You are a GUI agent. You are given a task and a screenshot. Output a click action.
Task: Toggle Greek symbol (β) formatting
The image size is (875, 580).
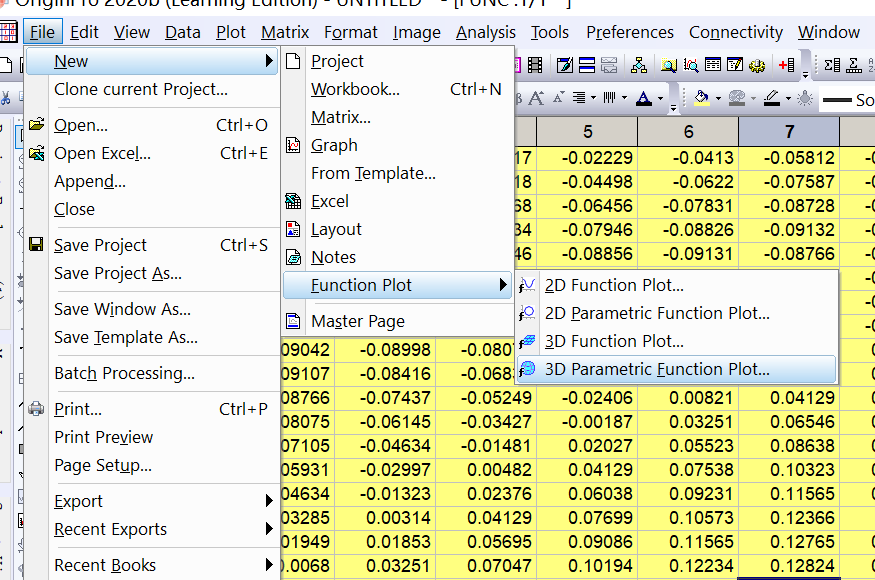520,97
